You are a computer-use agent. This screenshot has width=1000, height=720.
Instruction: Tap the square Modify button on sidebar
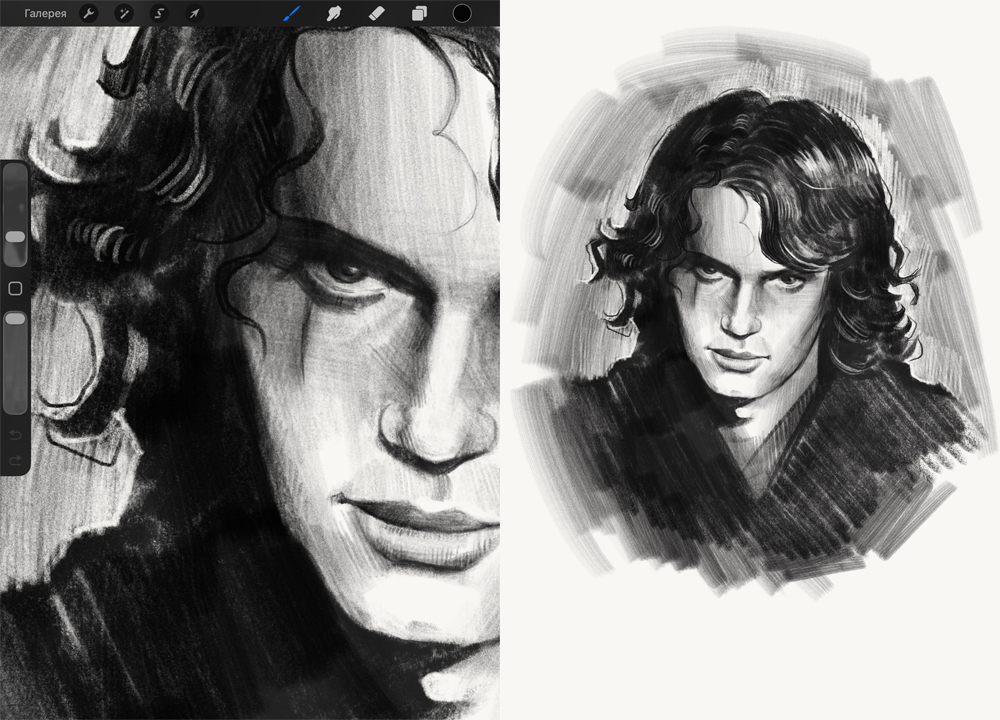coord(15,288)
